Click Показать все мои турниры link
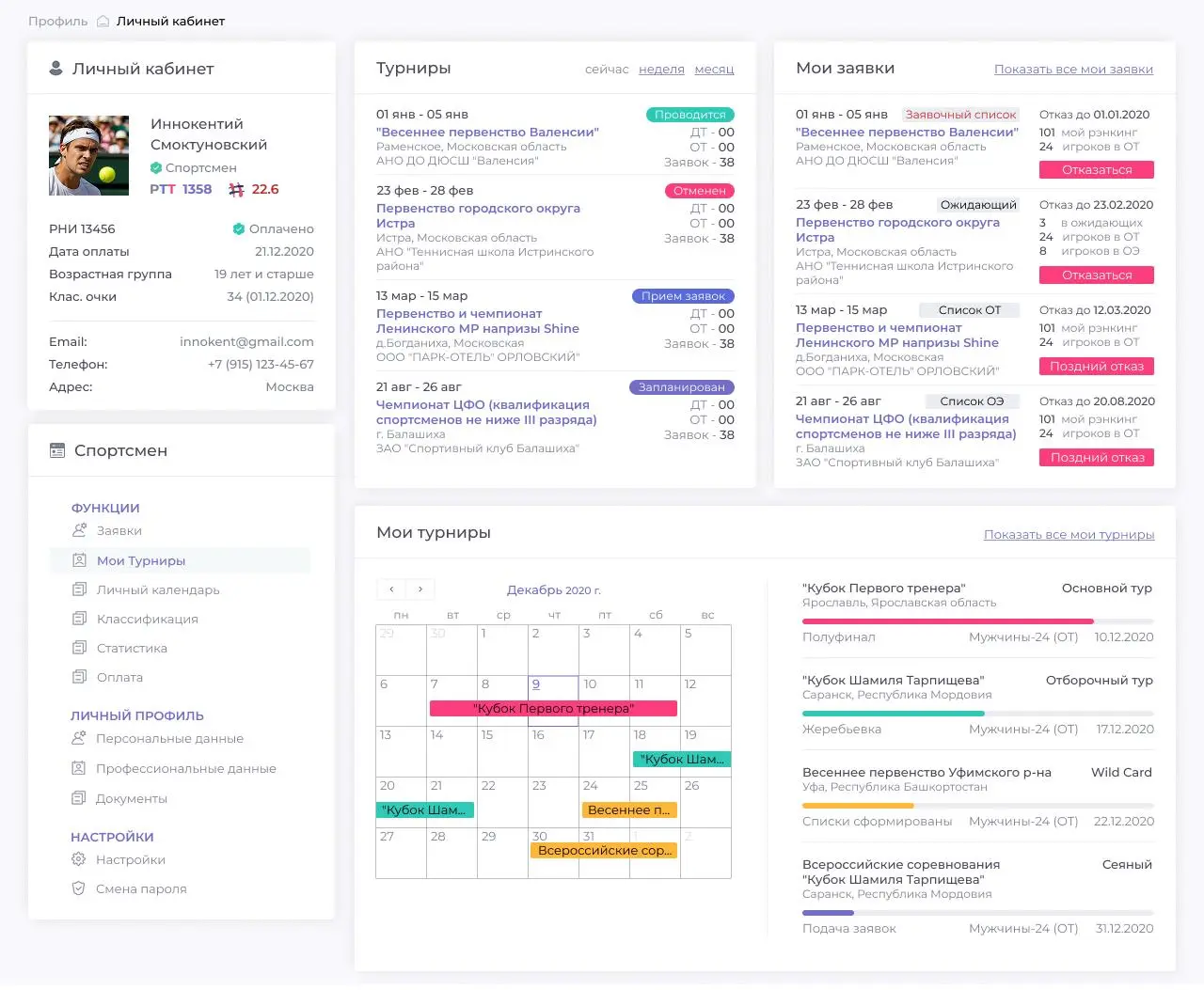 [1069, 535]
